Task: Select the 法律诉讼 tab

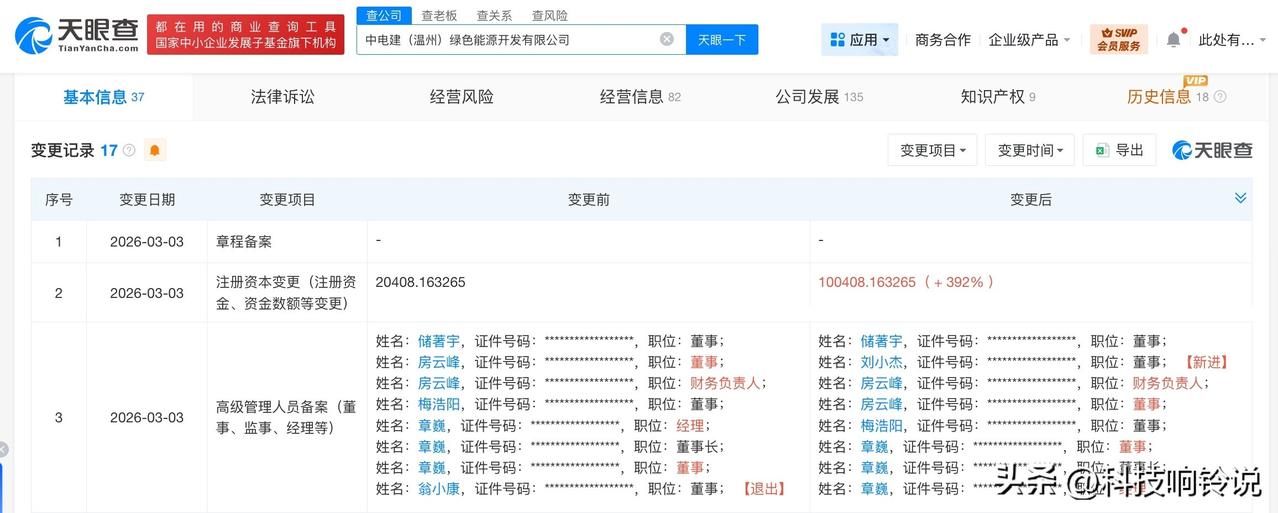Action: point(283,97)
